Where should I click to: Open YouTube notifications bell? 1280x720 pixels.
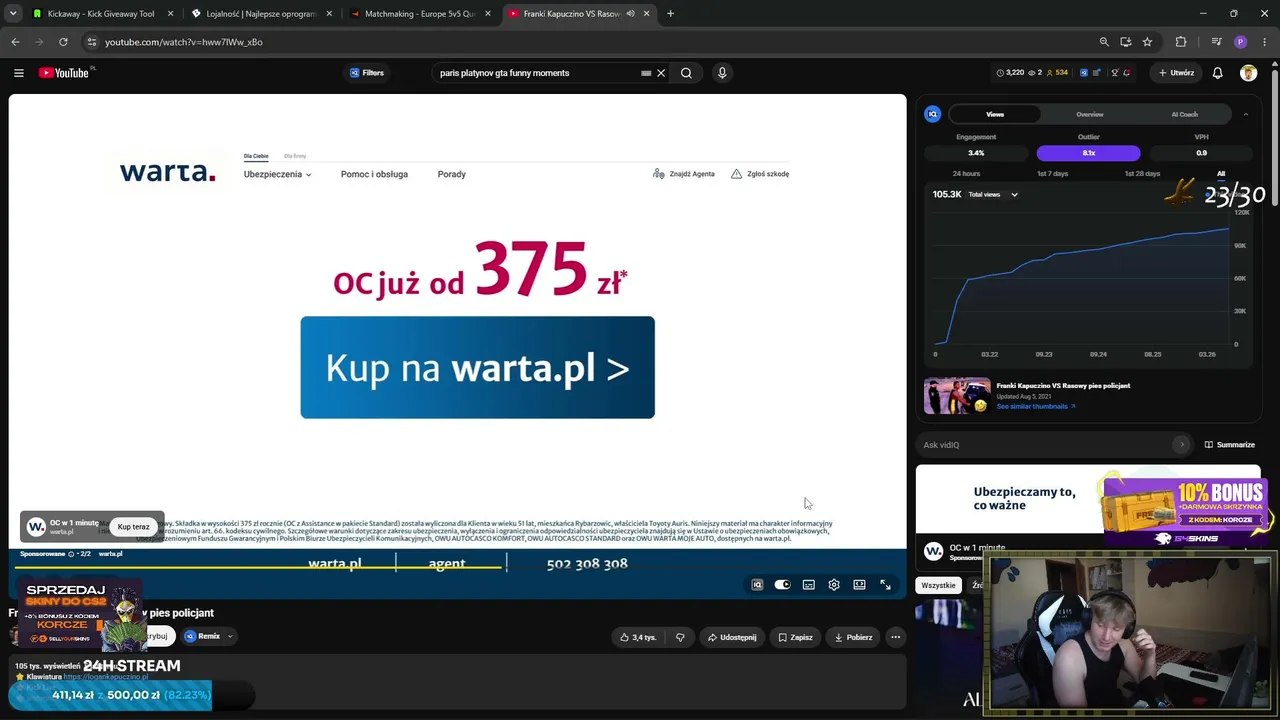pyautogui.click(x=1217, y=73)
